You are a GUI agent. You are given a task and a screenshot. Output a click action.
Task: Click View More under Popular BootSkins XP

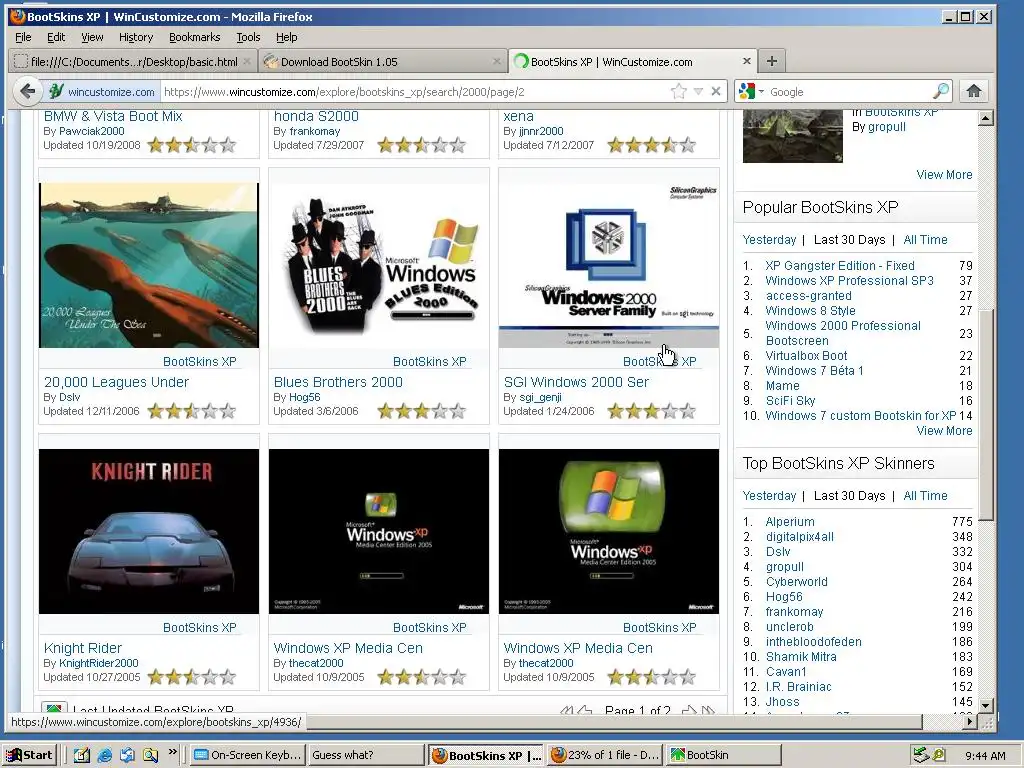[x=944, y=431]
